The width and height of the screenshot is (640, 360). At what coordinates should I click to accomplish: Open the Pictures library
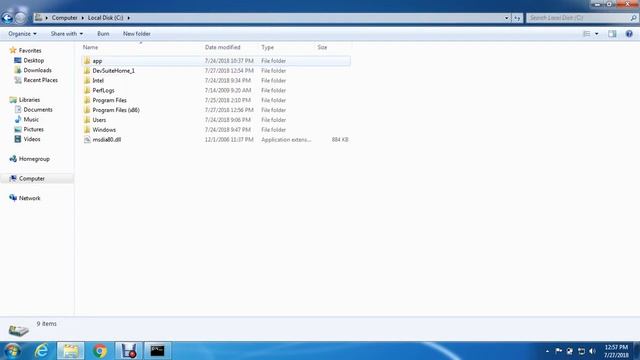(33, 129)
